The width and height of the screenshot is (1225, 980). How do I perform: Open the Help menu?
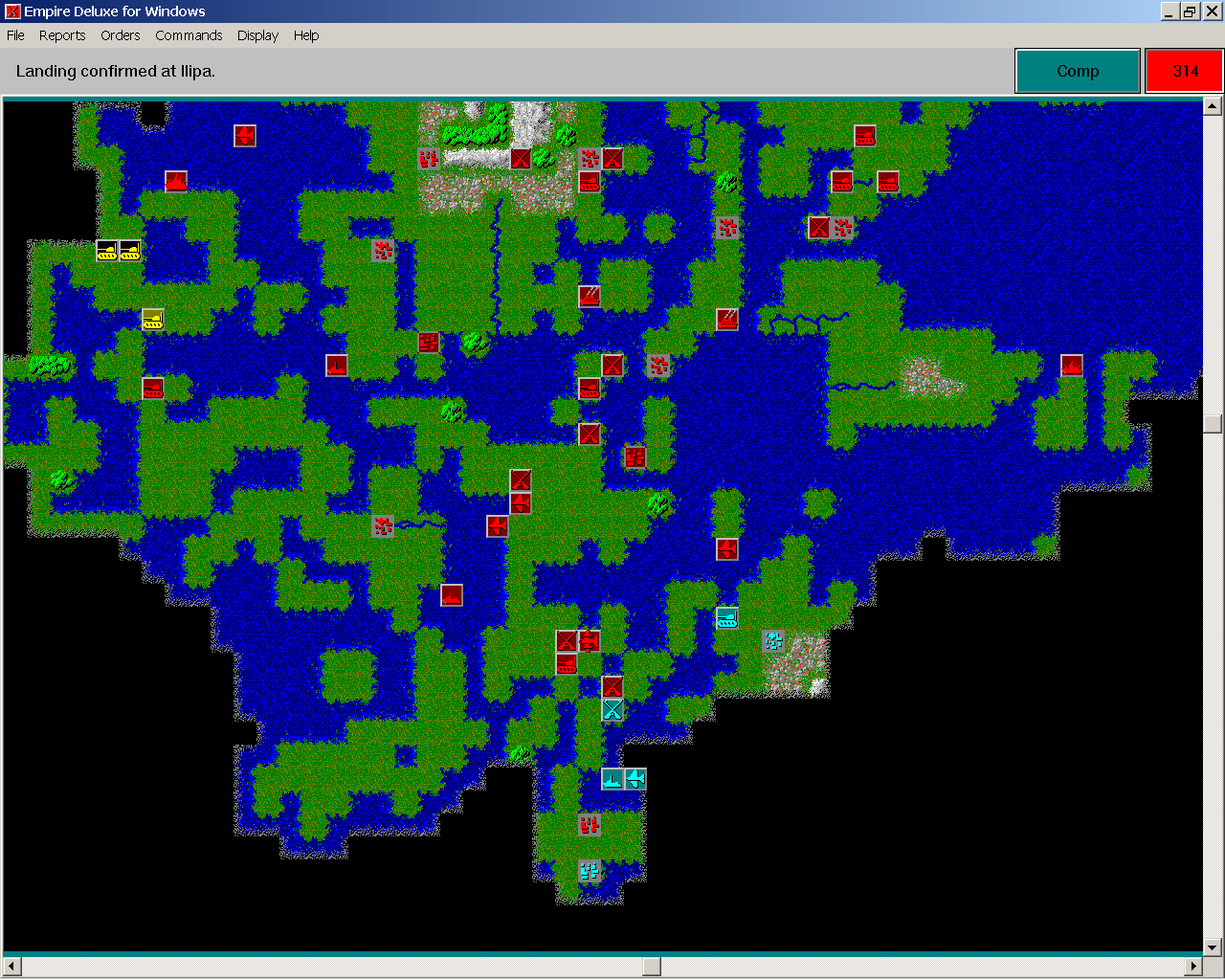tap(306, 35)
